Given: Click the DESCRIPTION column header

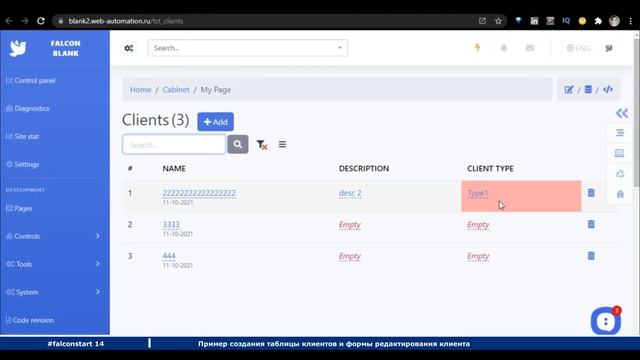Looking at the screenshot, I should (x=364, y=168).
